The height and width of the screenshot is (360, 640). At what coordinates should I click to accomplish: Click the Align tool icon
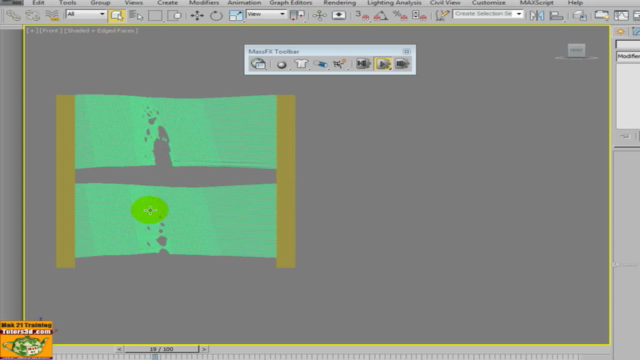[556, 16]
